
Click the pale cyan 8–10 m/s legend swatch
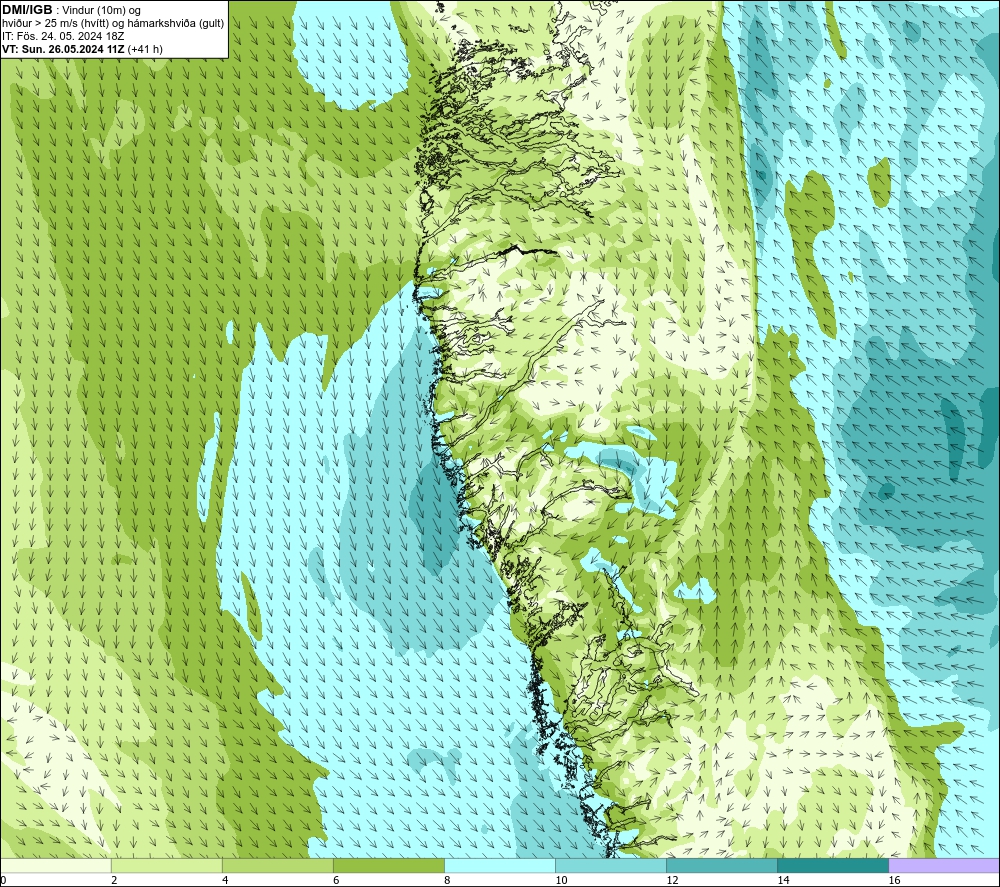(500, 865)
